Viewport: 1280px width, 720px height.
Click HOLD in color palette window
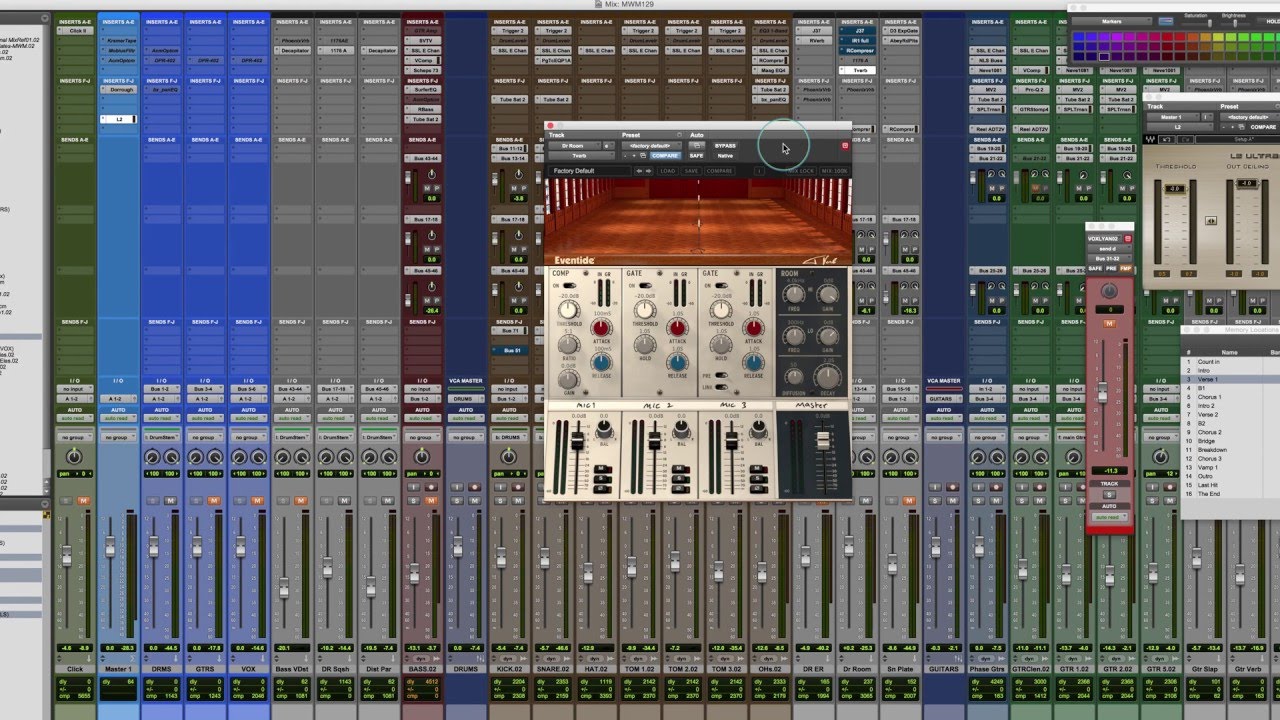tap(1273, 21)
